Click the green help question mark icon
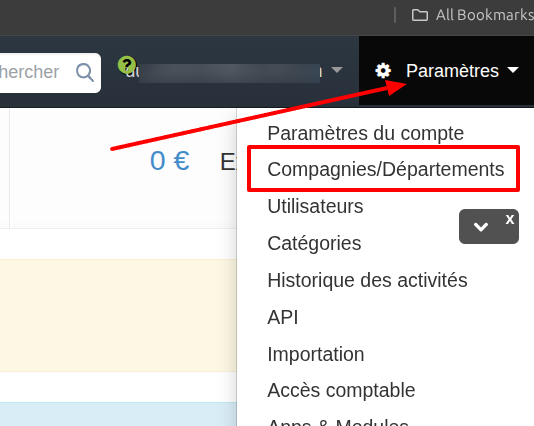 point(127,64)
